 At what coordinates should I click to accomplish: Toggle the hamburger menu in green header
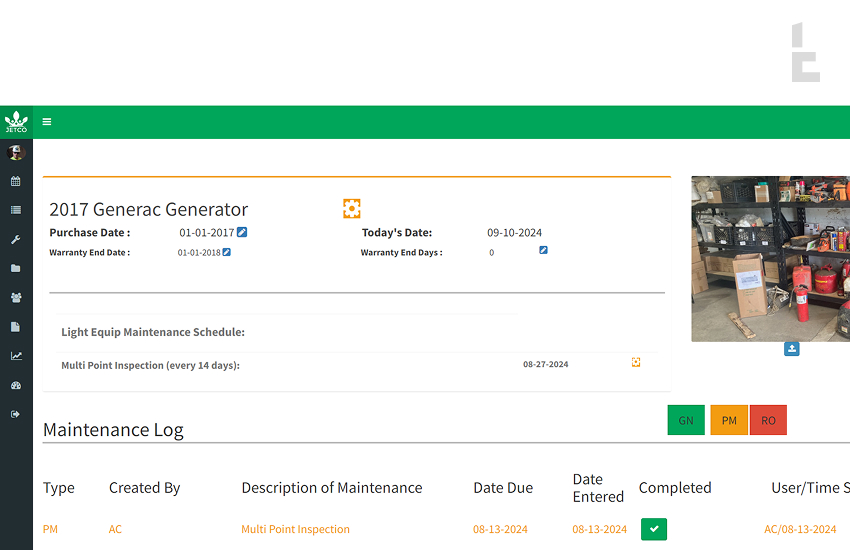[47, 122]
